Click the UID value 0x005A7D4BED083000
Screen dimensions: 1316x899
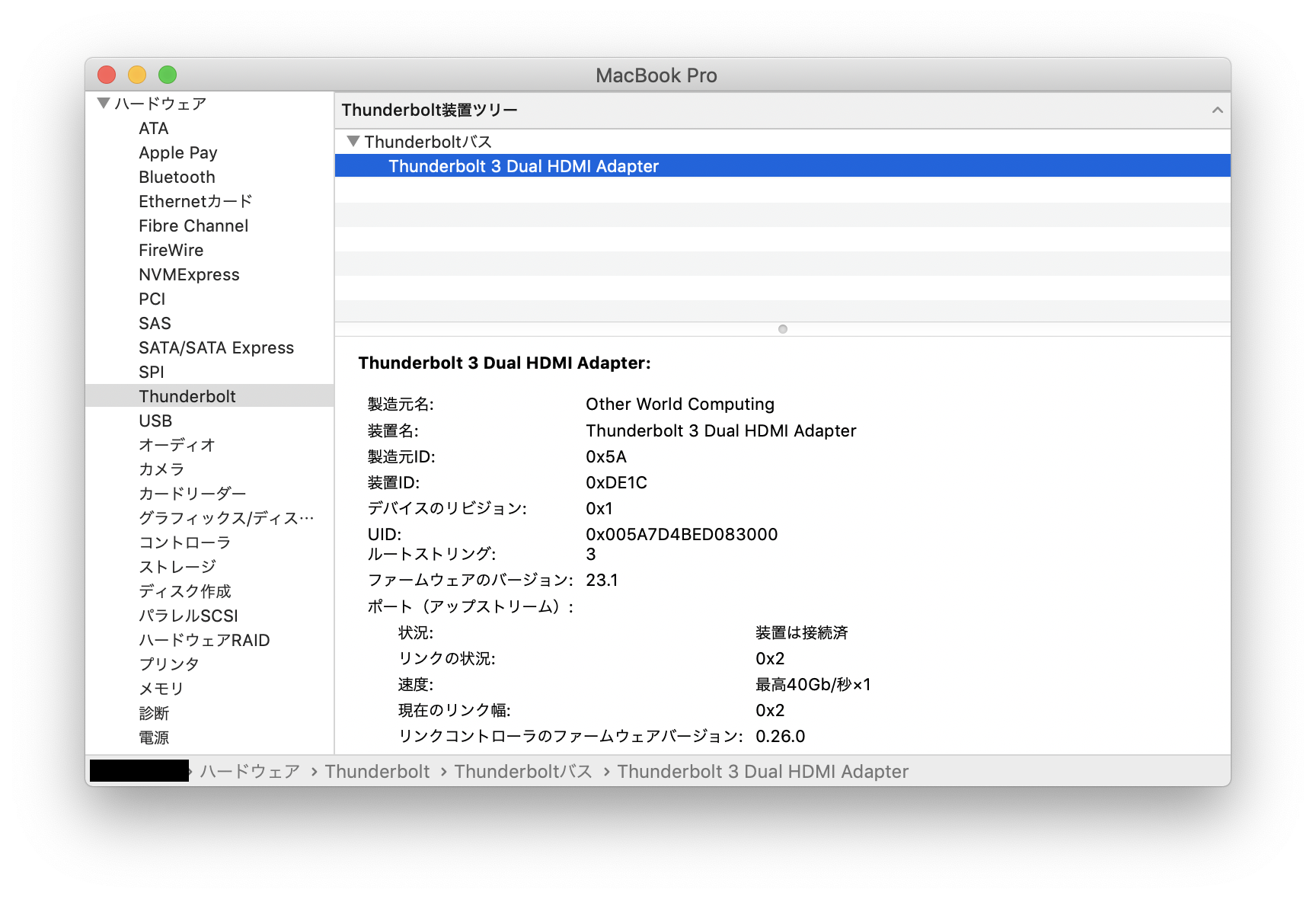tap(682, 534)
